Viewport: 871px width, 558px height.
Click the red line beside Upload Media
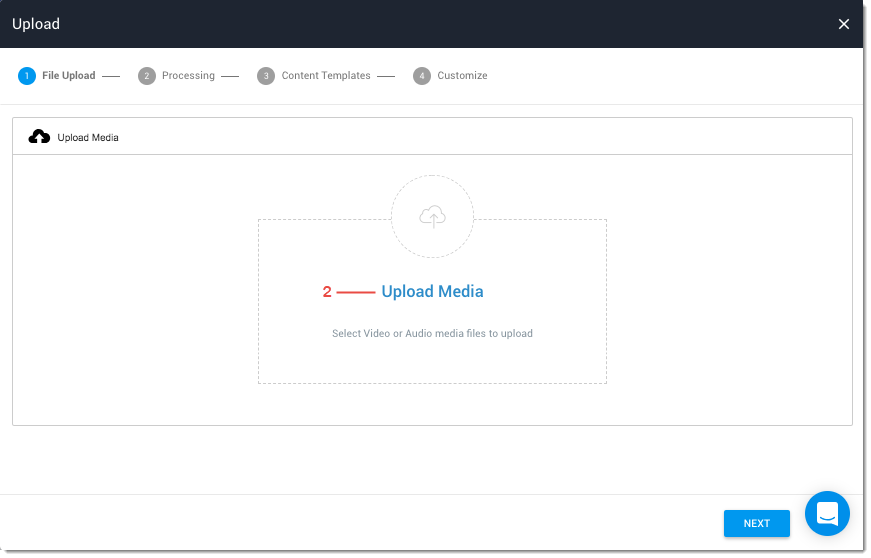pyautogui.click(x=356, y=292)
